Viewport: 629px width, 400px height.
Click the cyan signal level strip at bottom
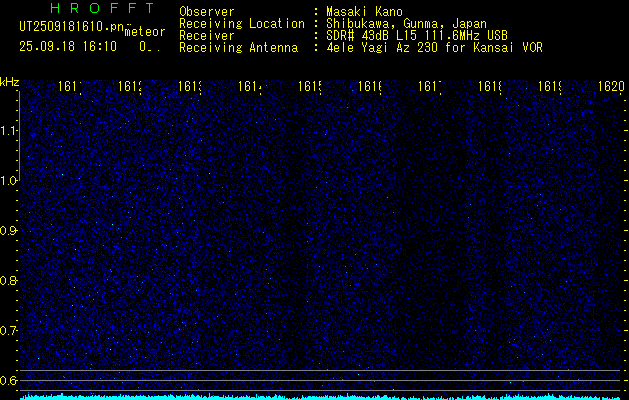click(321, 397)
